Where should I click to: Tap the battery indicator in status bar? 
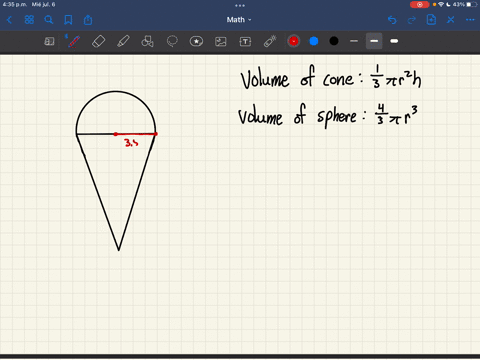click(472, 4)
